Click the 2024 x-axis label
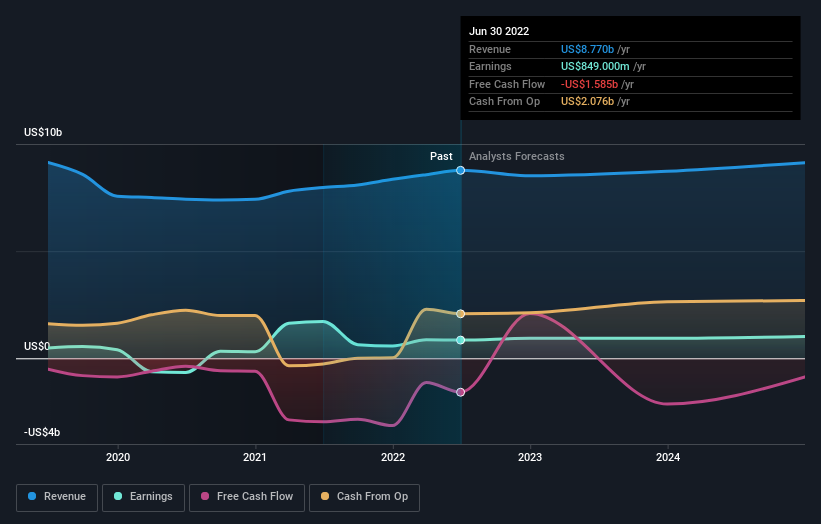 coord(668,457)
